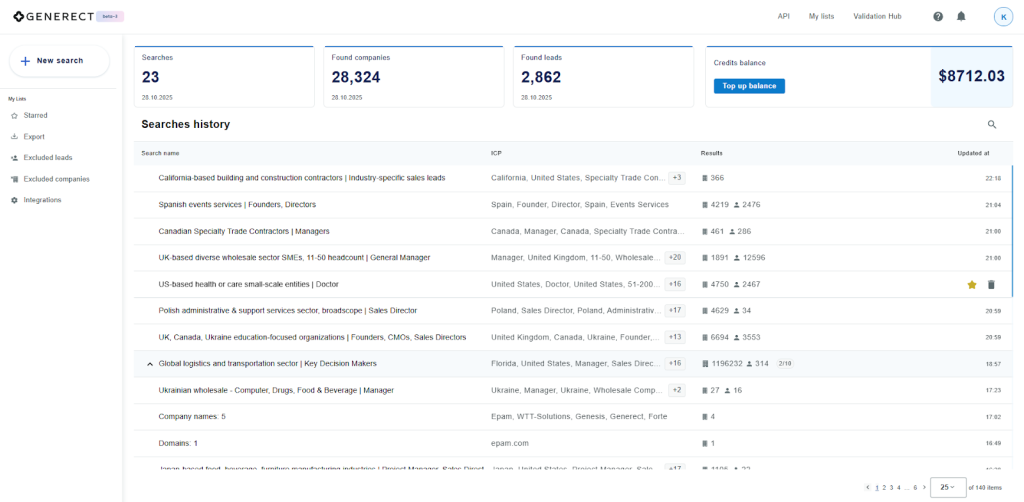
Task: Open the user avatar K menu
Action: (x=1003, y=17)
